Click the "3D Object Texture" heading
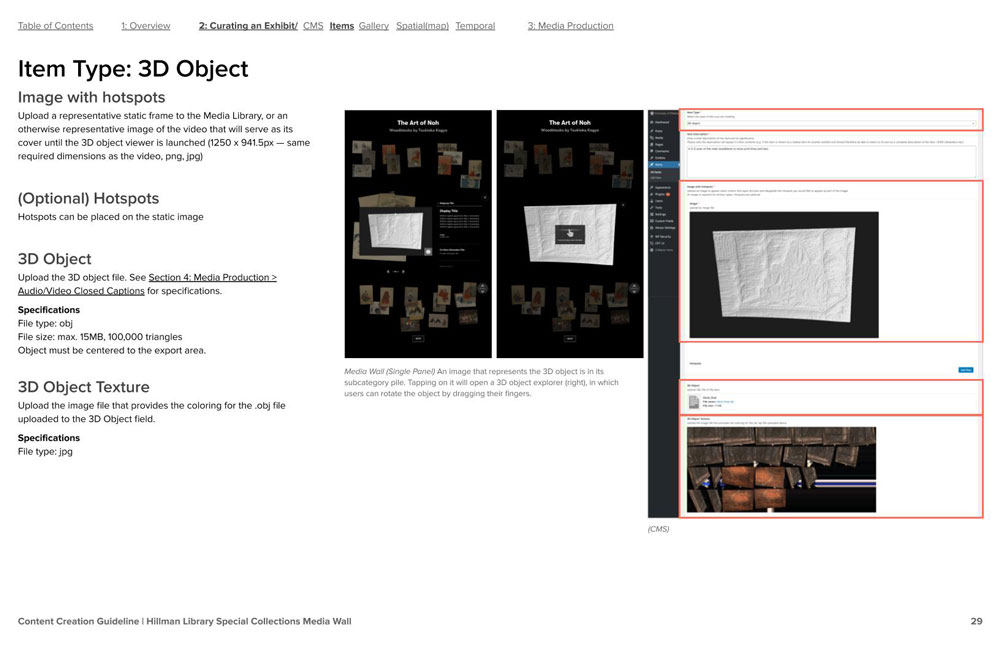 coord(84,387)
